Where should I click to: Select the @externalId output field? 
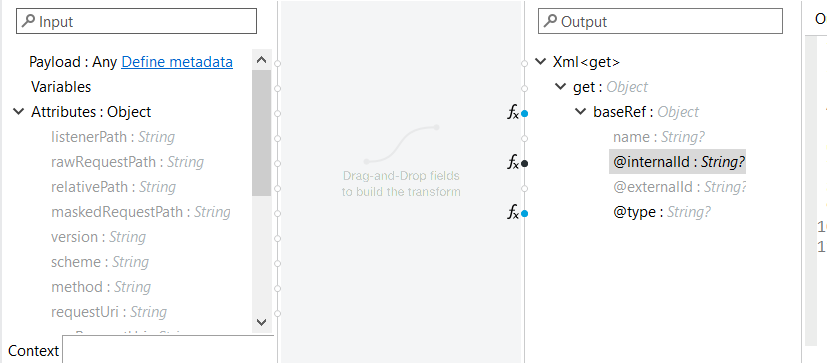pos(679,187)
